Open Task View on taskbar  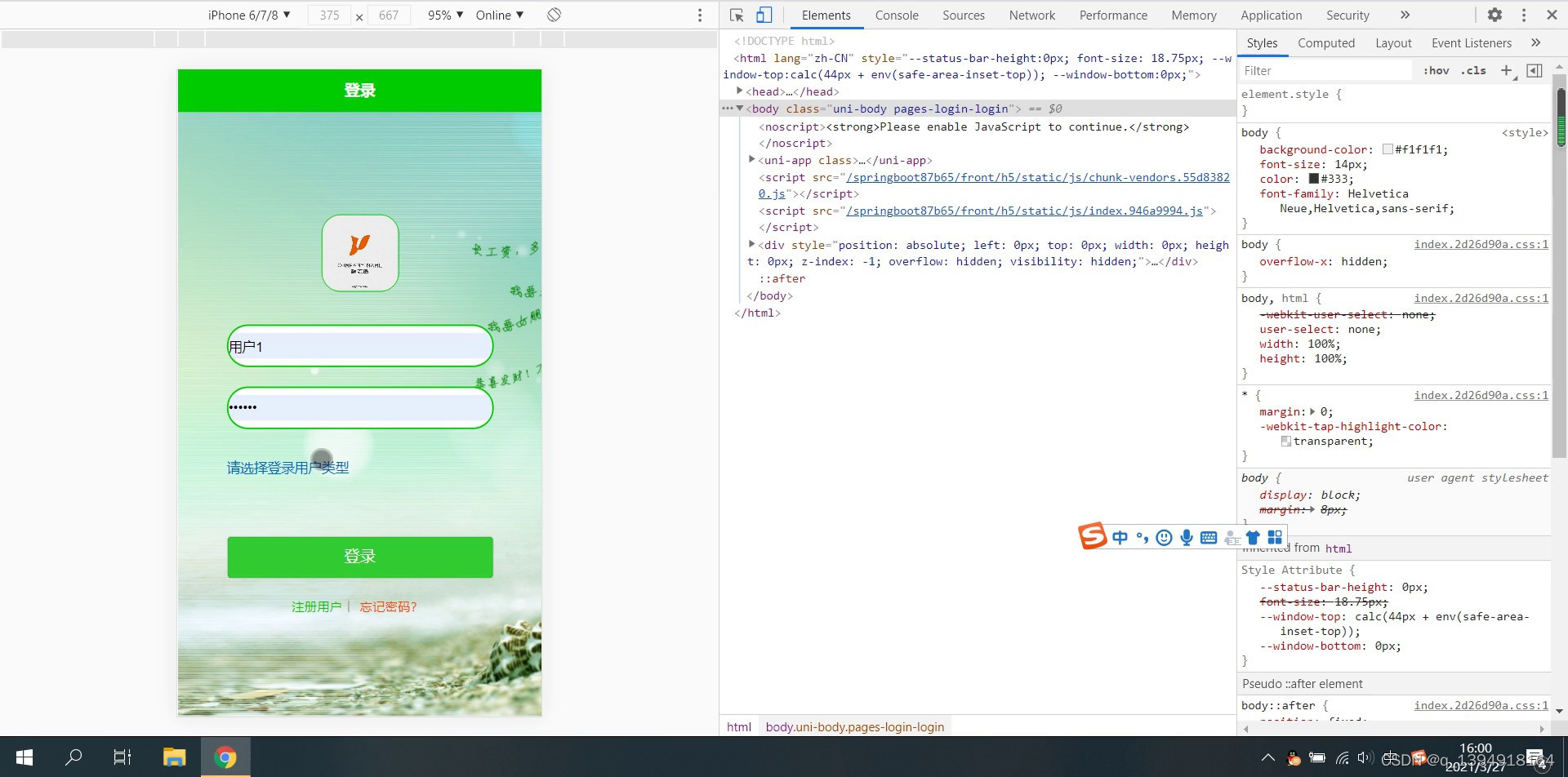tap(122, 757)
